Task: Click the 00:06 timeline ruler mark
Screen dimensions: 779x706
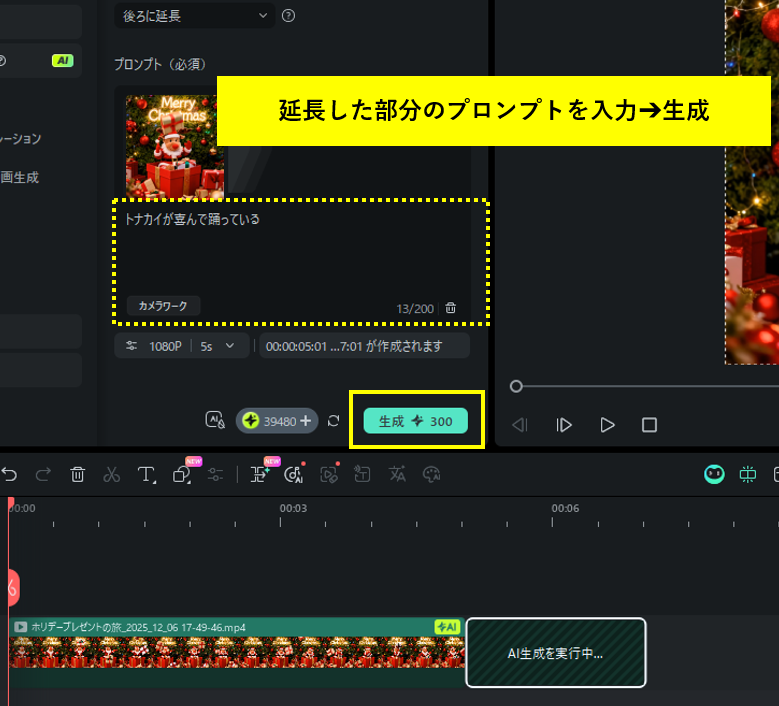Action: [565, 508]
